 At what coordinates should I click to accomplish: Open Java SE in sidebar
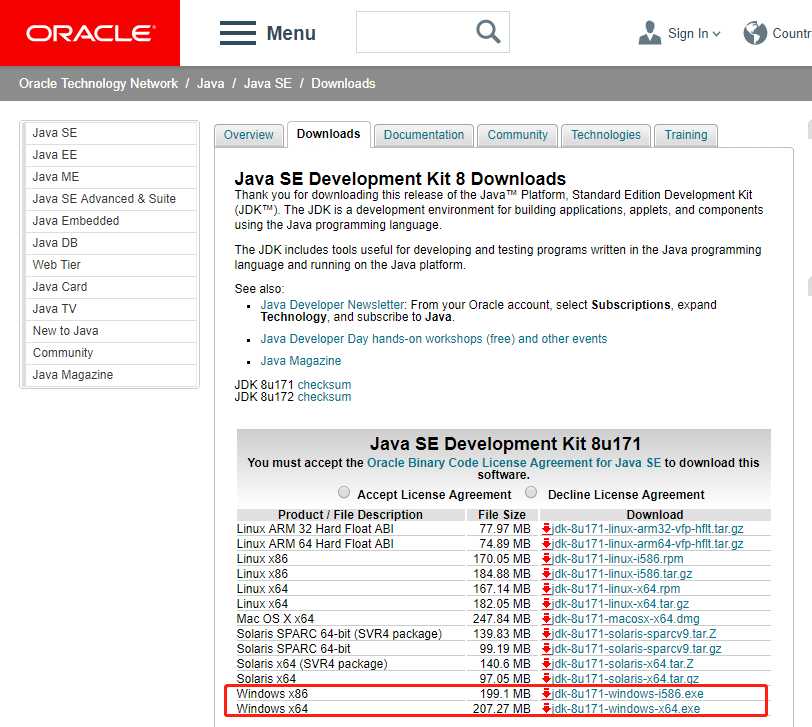[x=110, y=133]
